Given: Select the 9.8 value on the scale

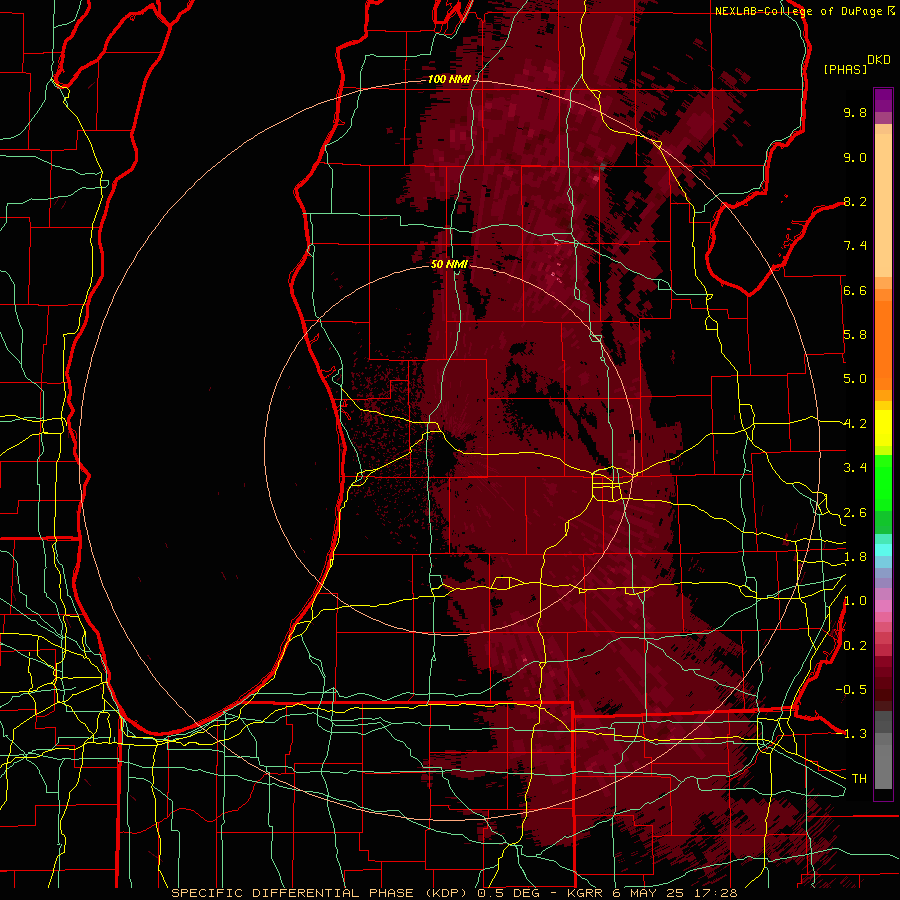Looking at the screenshot, I should [855, 112].
